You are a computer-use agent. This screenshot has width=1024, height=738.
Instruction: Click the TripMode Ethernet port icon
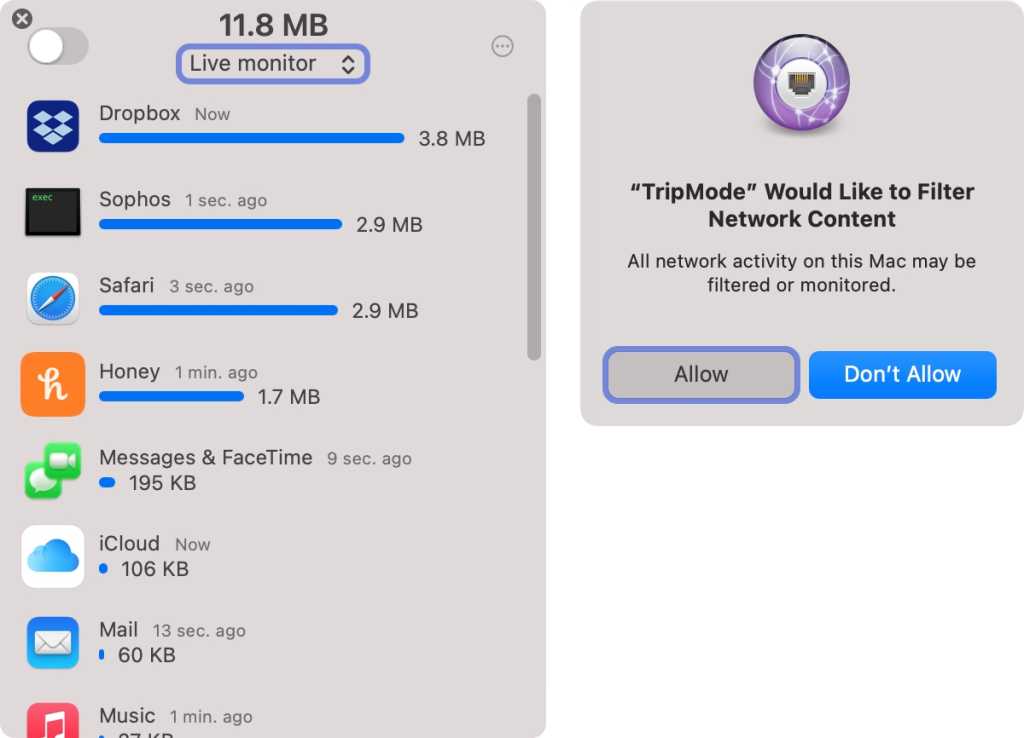coord(801,84)
